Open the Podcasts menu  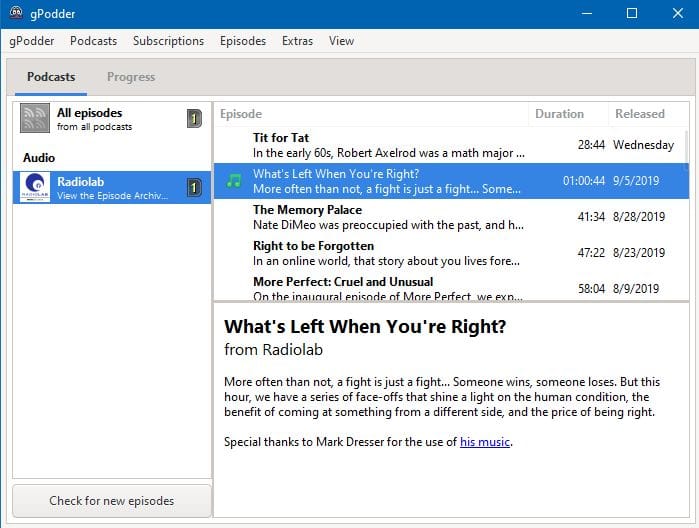[93, 41]
